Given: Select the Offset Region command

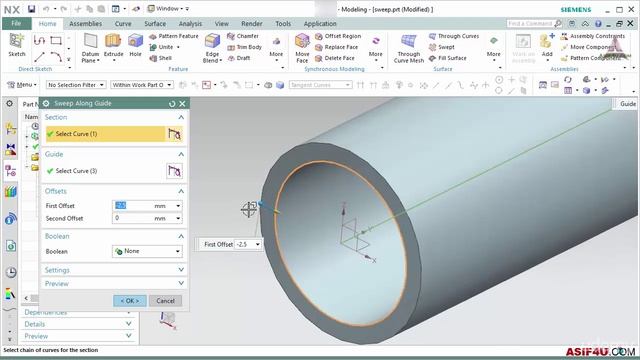Looking at the screenshot, I should pyautogui.click(x=338, y=36).
